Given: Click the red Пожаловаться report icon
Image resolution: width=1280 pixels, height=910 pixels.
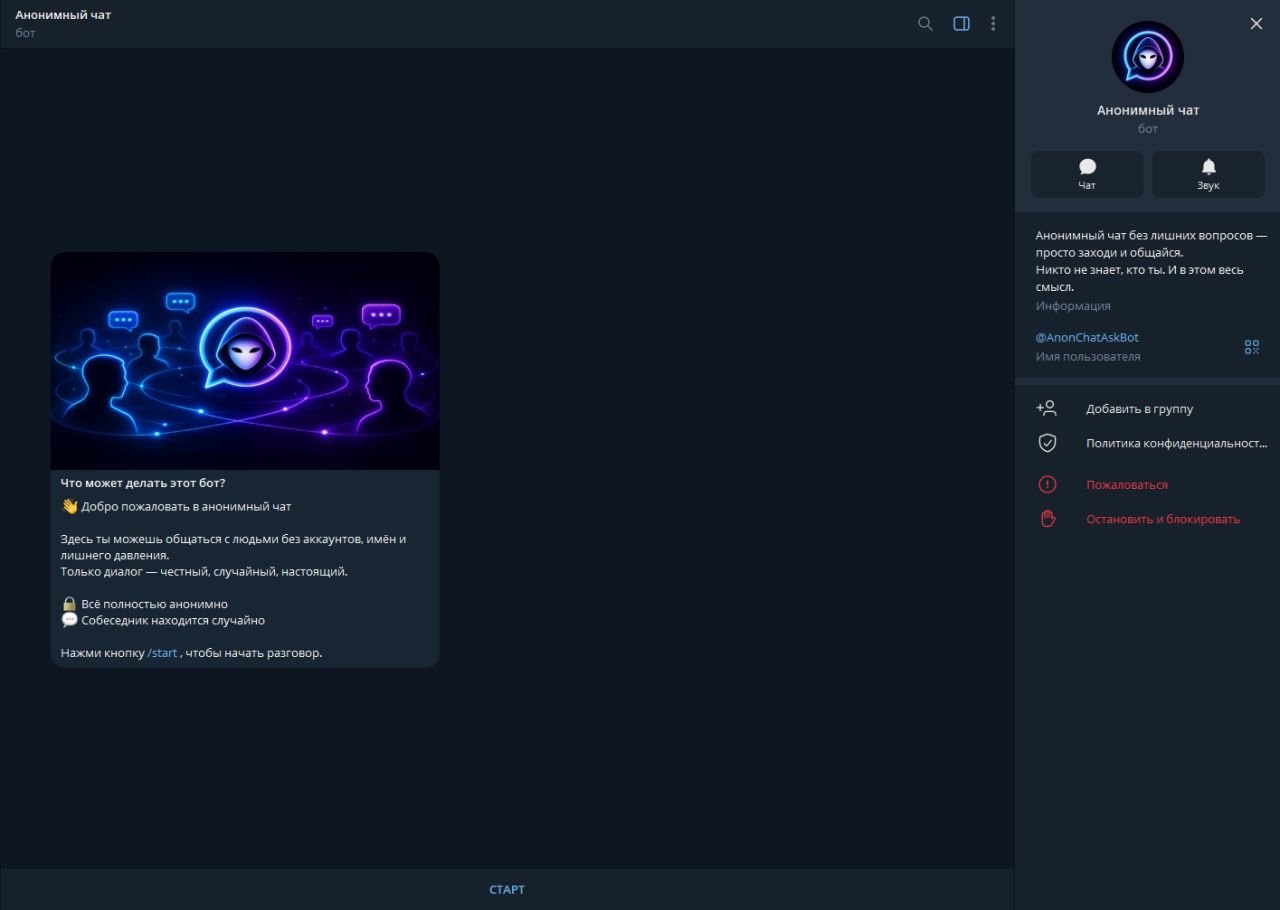Looking at the screenshot, I should (x=1047, y=485).
